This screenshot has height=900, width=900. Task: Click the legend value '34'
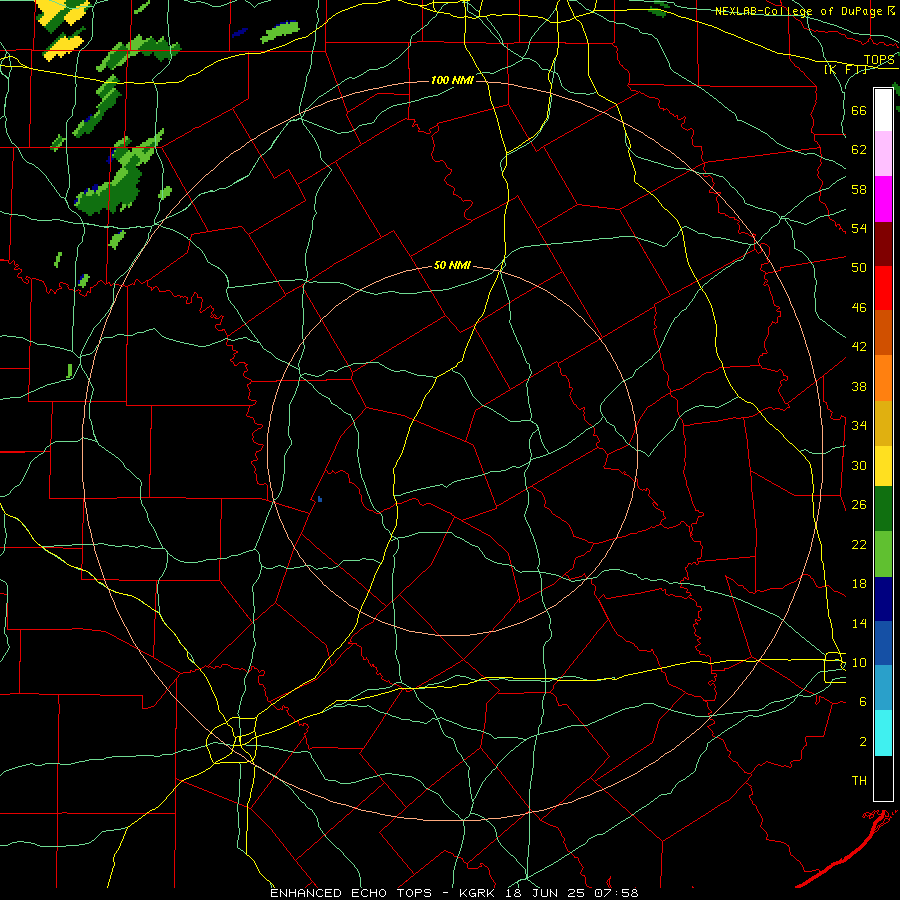click(859, 426)
